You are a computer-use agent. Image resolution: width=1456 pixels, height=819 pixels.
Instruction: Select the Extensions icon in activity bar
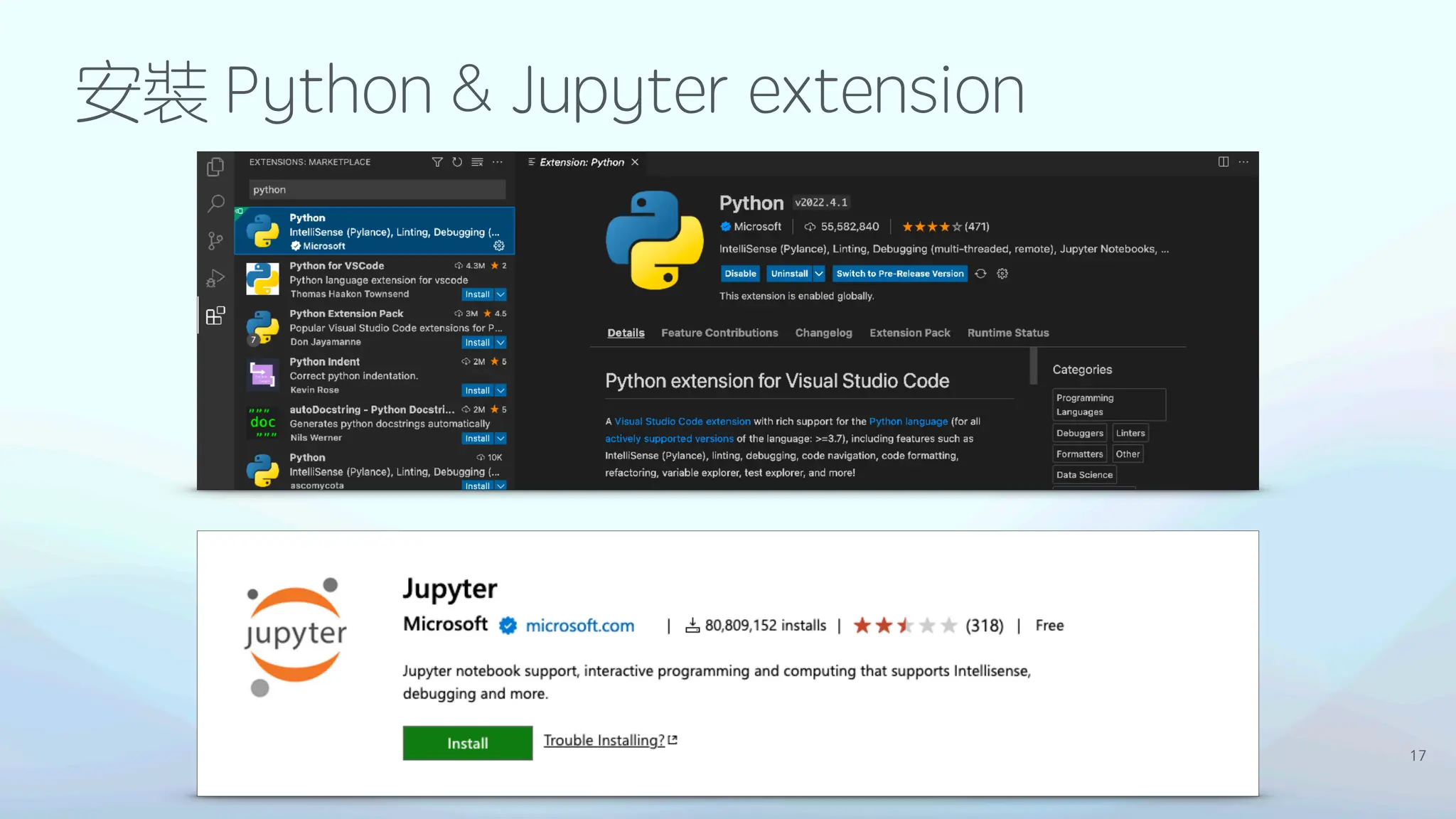click(215, 316)
